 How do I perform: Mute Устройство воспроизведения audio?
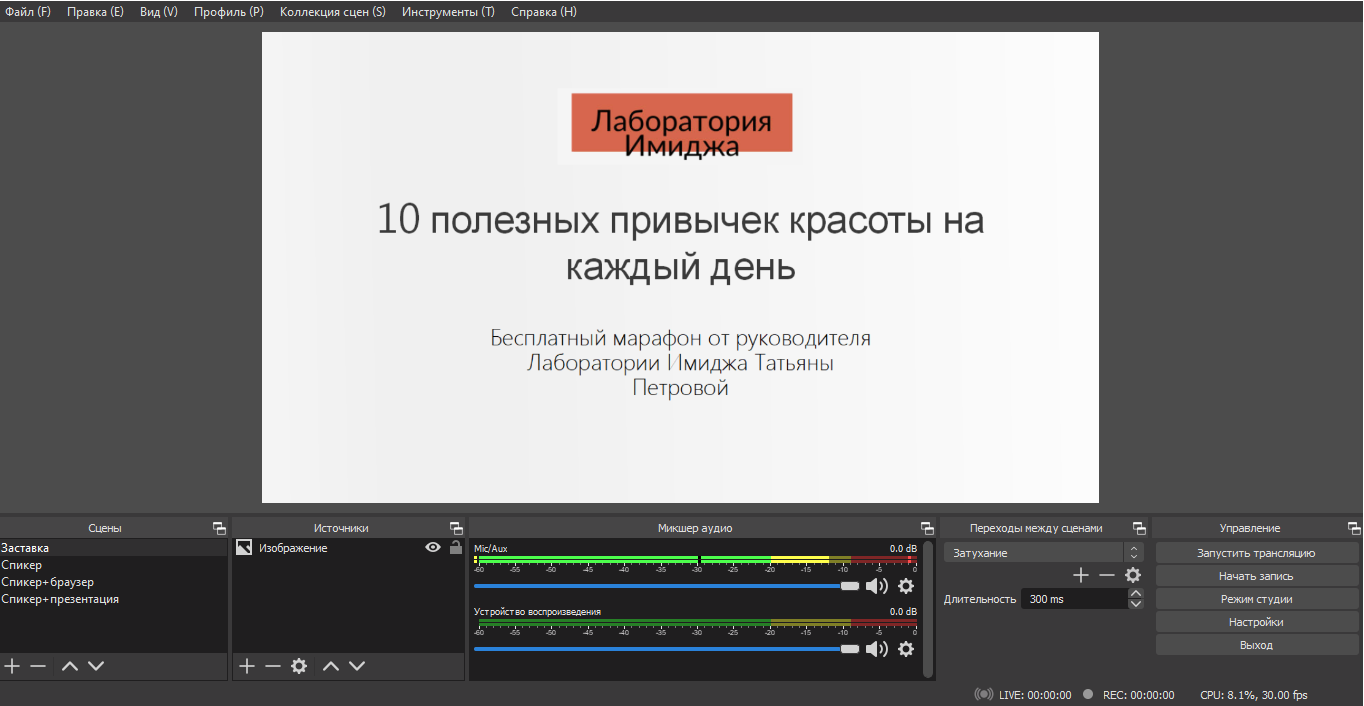(877, 649)
